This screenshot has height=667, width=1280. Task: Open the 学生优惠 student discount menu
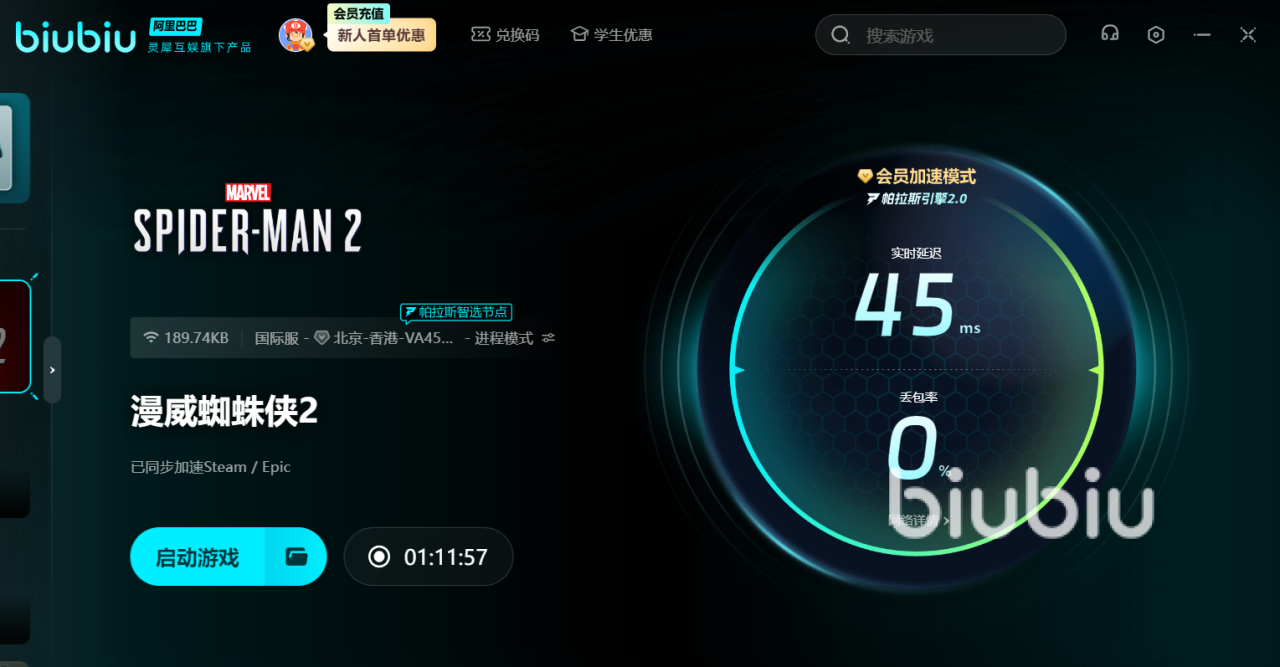tap(611, 35)
